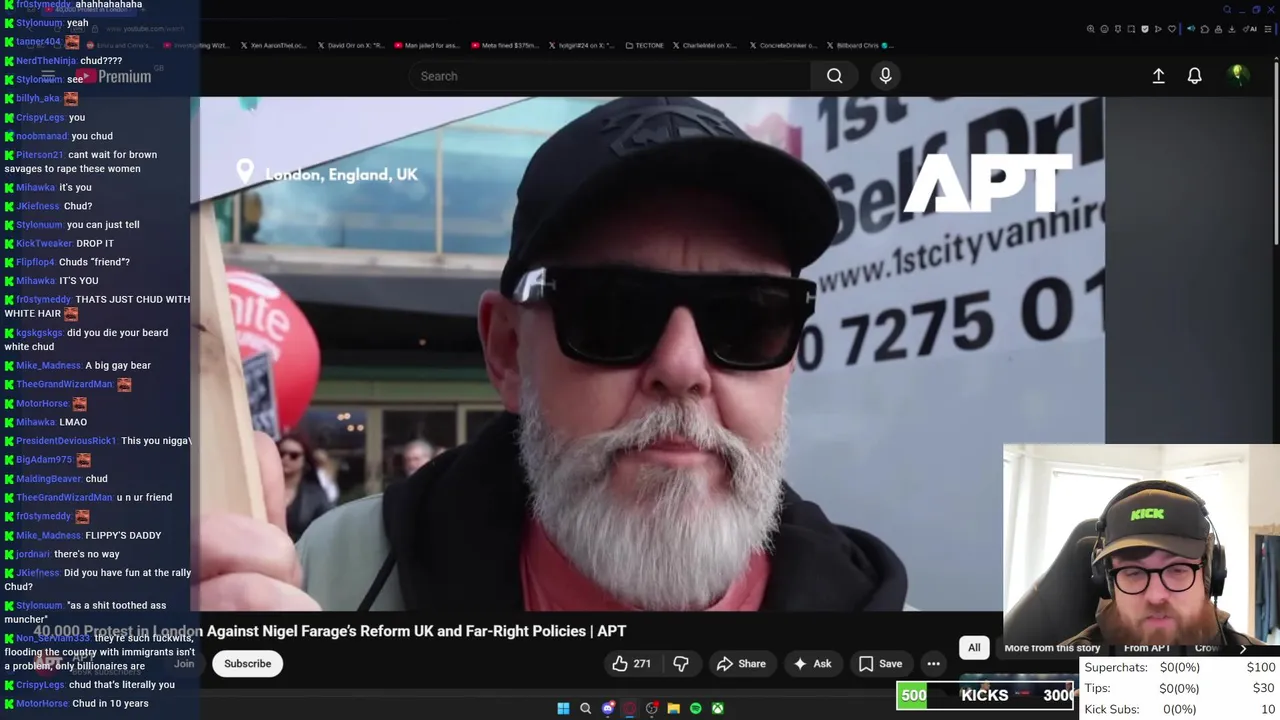Click browser zoom magnifier toolbar icon
Screen dimensions: 1280x720
pyautogui.click(x=1090, y=29)
